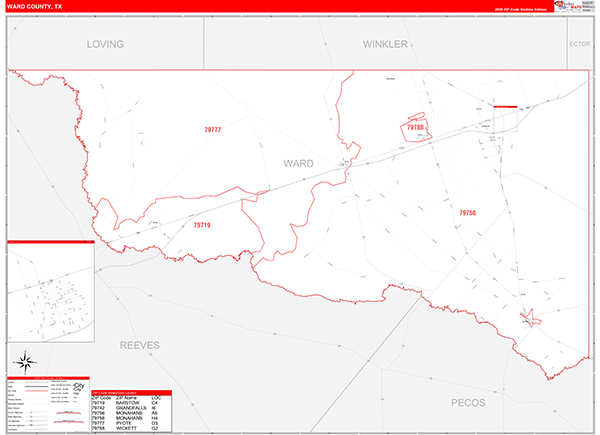The height and width of the screenshot is (435, 600).
Task: Select ZIP code label 79756 on map
Action: (x=468, y=213)
